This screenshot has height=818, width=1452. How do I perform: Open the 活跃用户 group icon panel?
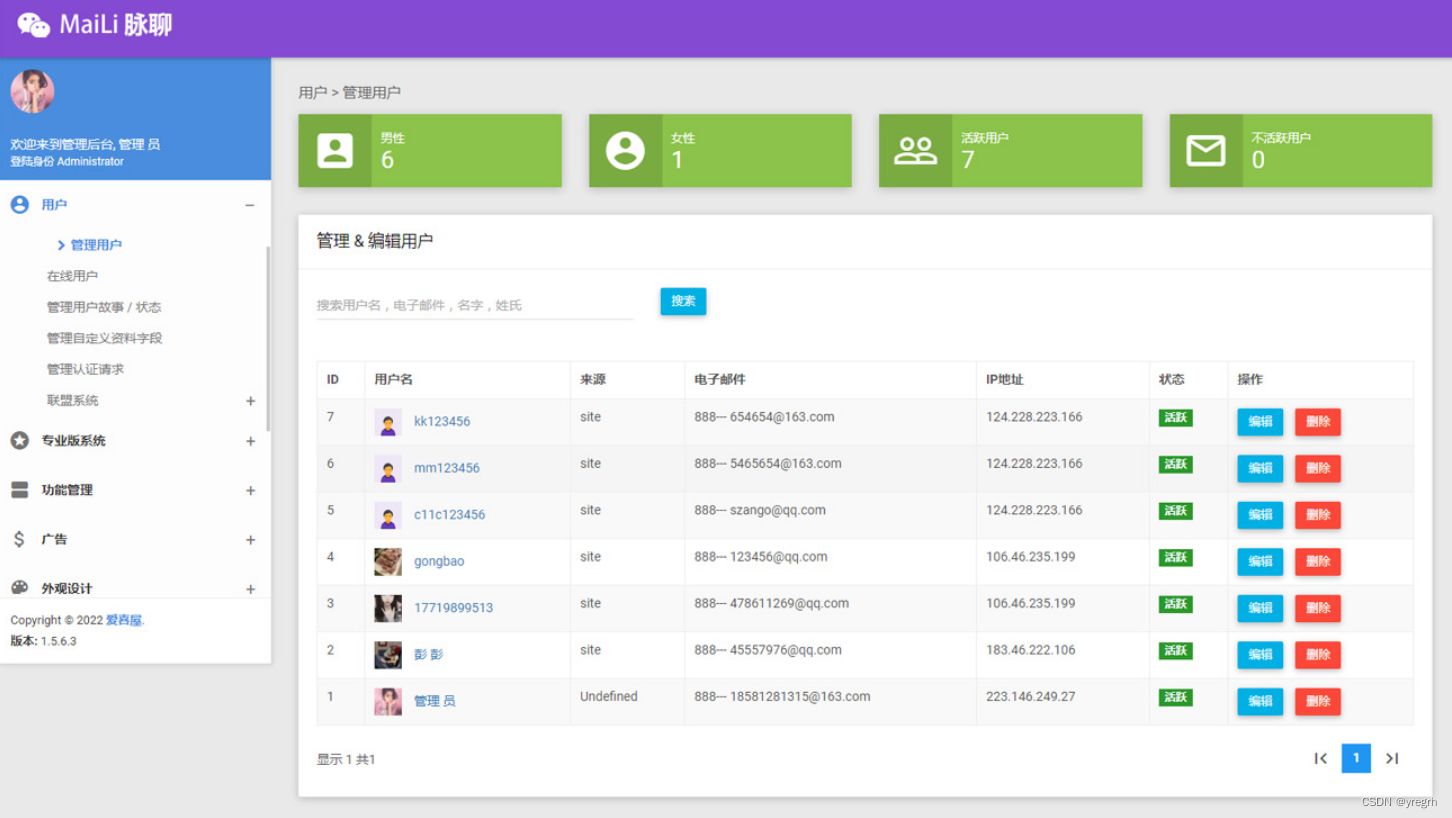(914, 150)
